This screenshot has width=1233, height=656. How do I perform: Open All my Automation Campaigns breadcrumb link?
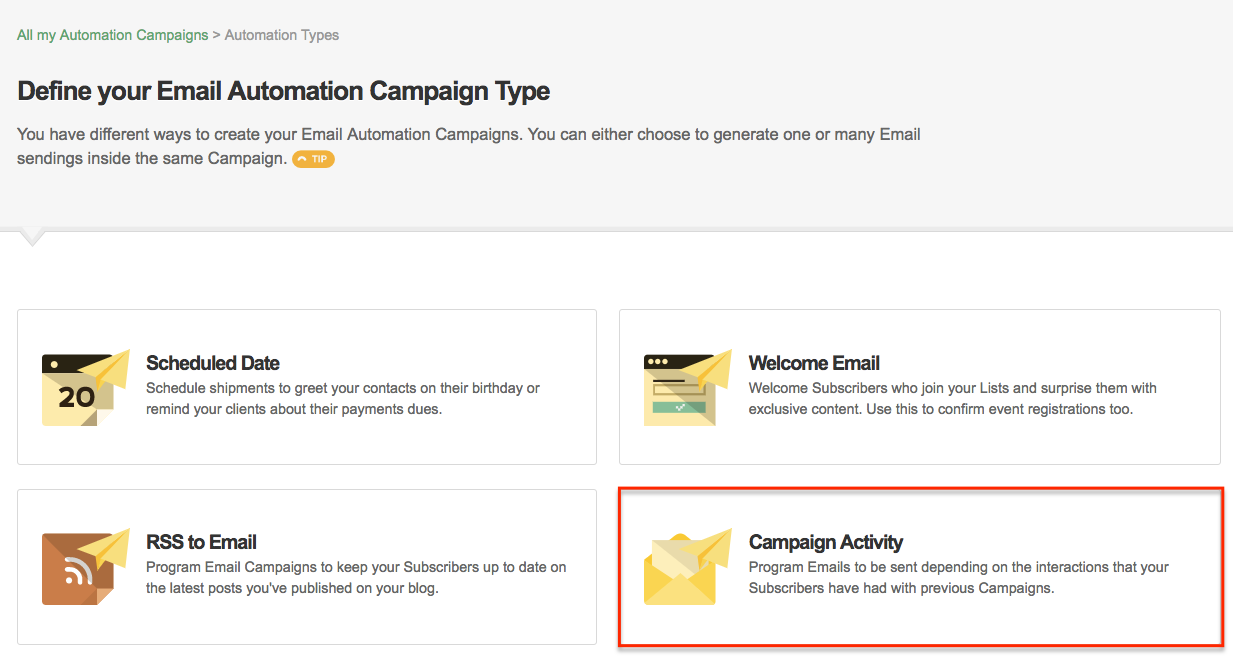click(113, 35)
